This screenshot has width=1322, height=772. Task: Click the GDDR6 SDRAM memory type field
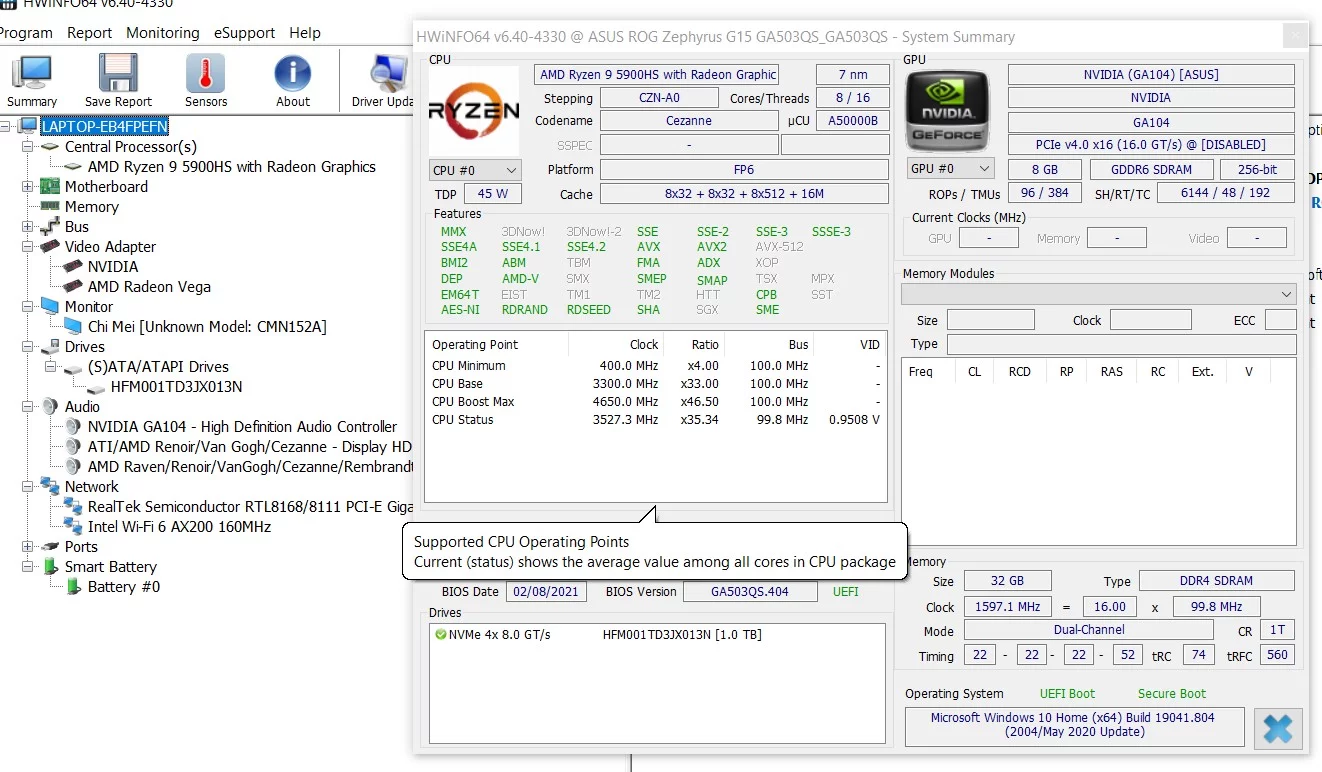(1150, 170)
